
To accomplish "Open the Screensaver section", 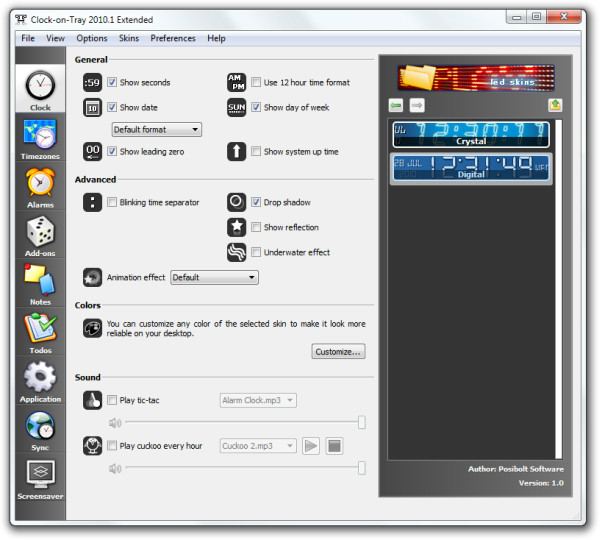I will coord(40,478).
